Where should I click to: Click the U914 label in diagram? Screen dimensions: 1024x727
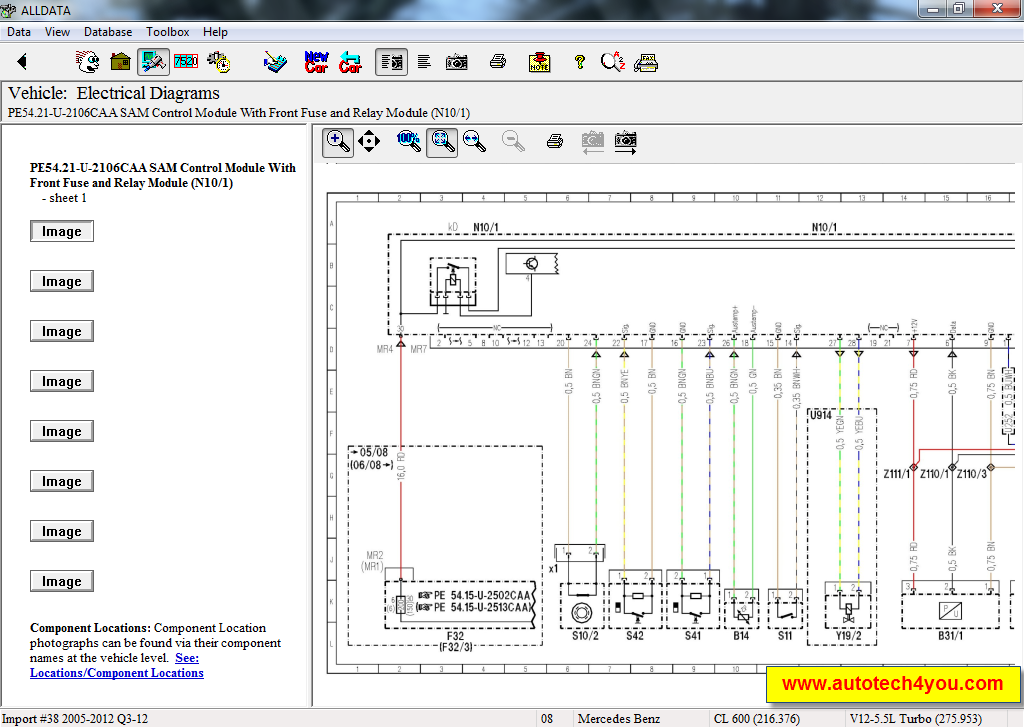821,415
